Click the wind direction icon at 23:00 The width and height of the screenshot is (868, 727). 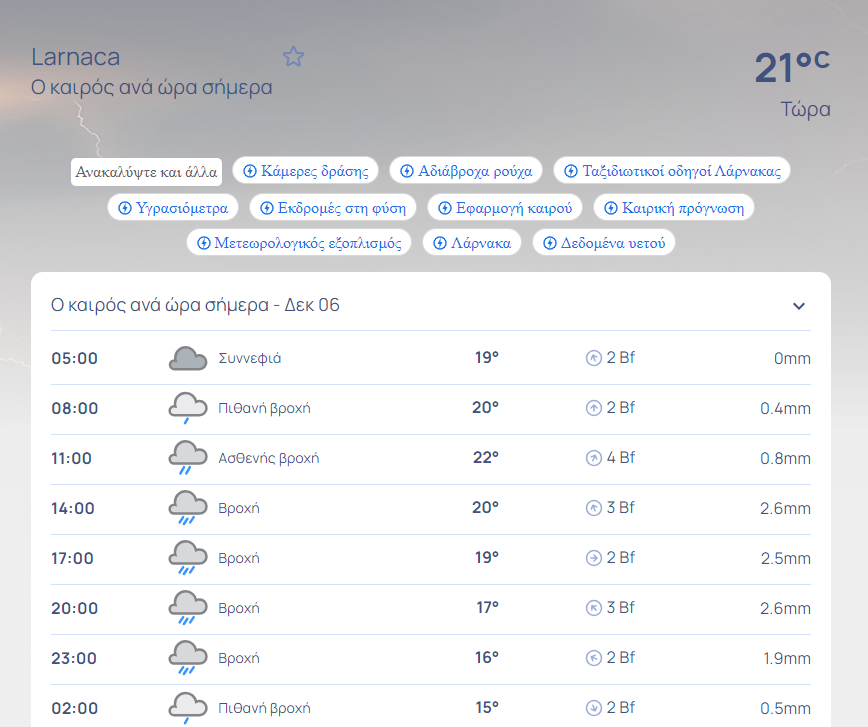coord(593,658)
